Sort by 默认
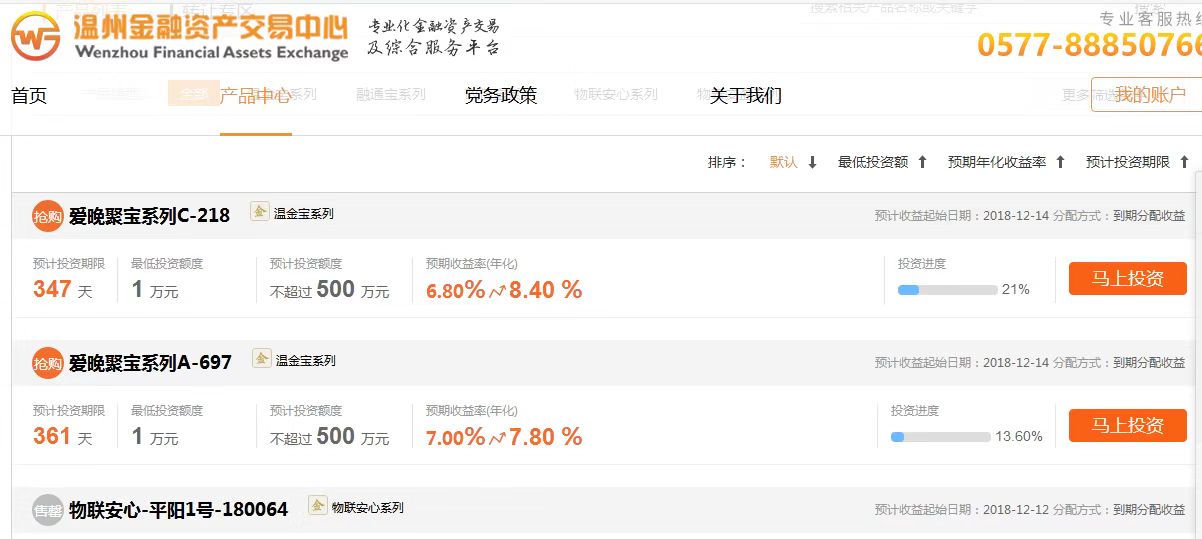 tap(783, 162)
